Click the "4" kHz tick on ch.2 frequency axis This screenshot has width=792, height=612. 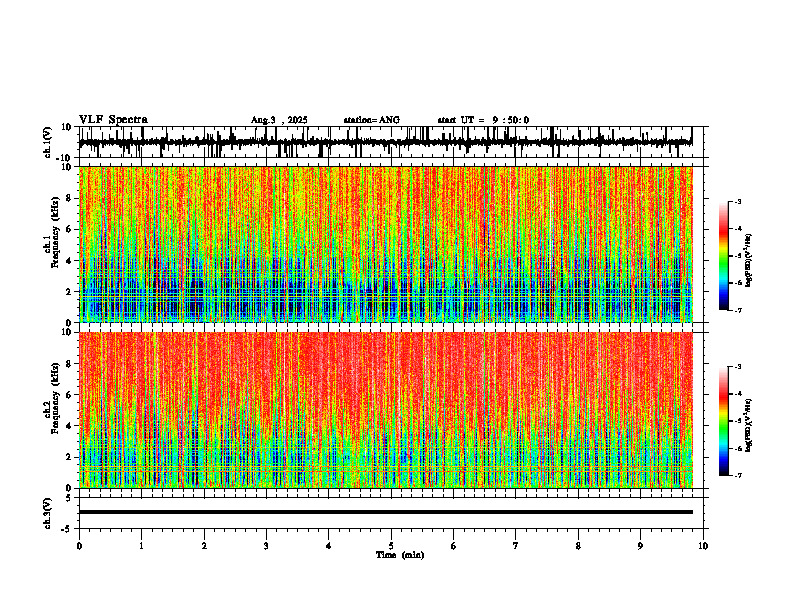point(69,426)
